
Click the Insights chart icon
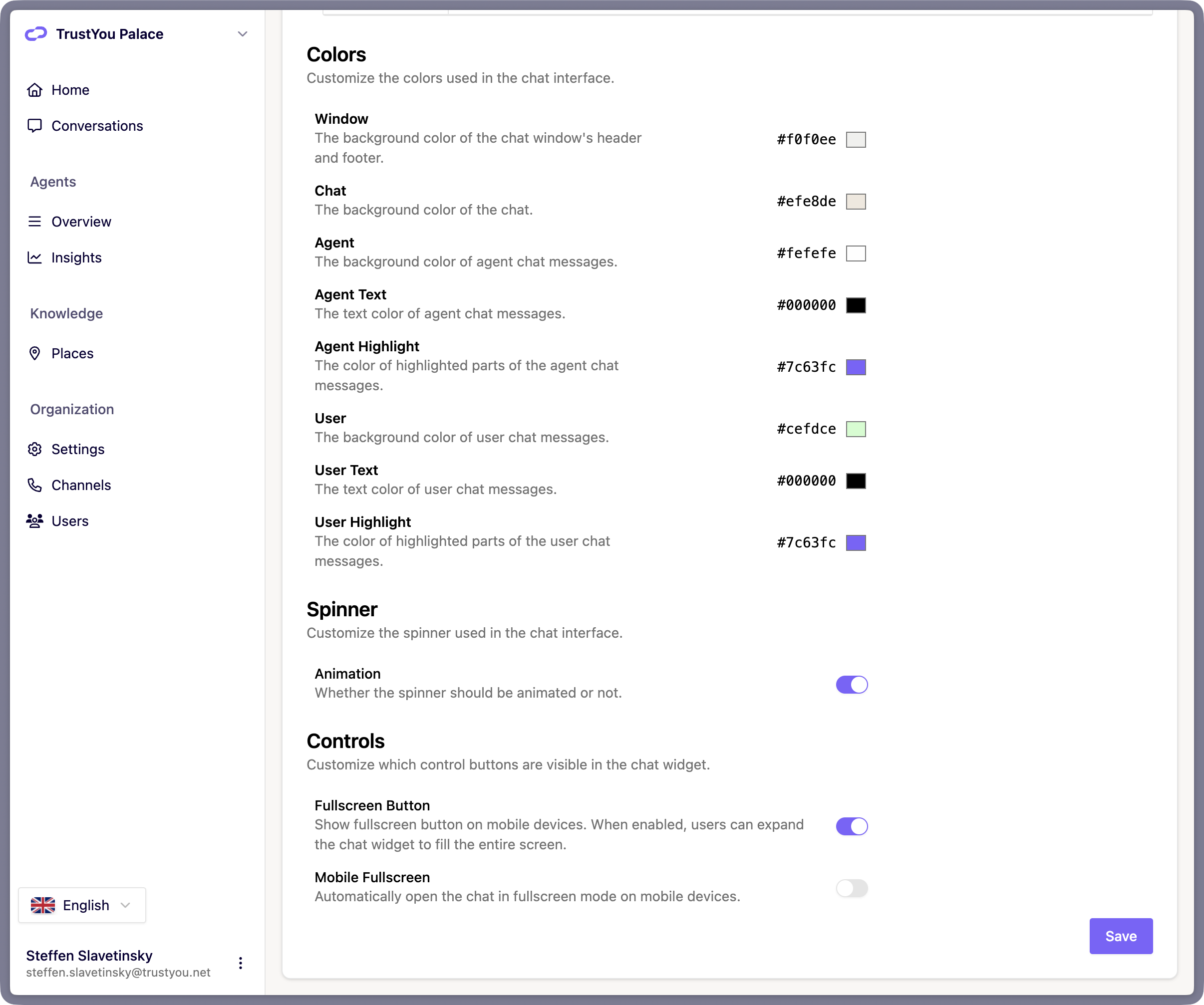coord(34,257)
